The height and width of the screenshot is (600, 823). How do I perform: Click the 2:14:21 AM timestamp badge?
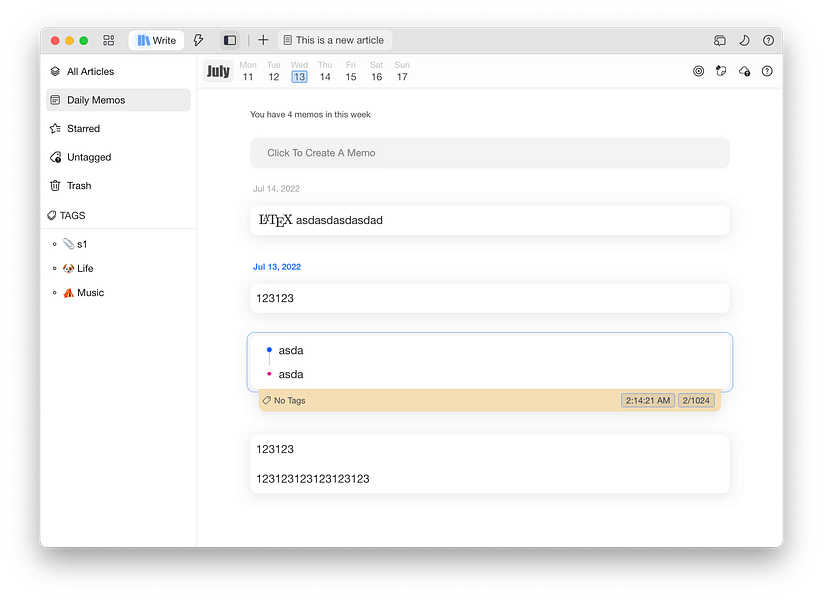point(648,401)
